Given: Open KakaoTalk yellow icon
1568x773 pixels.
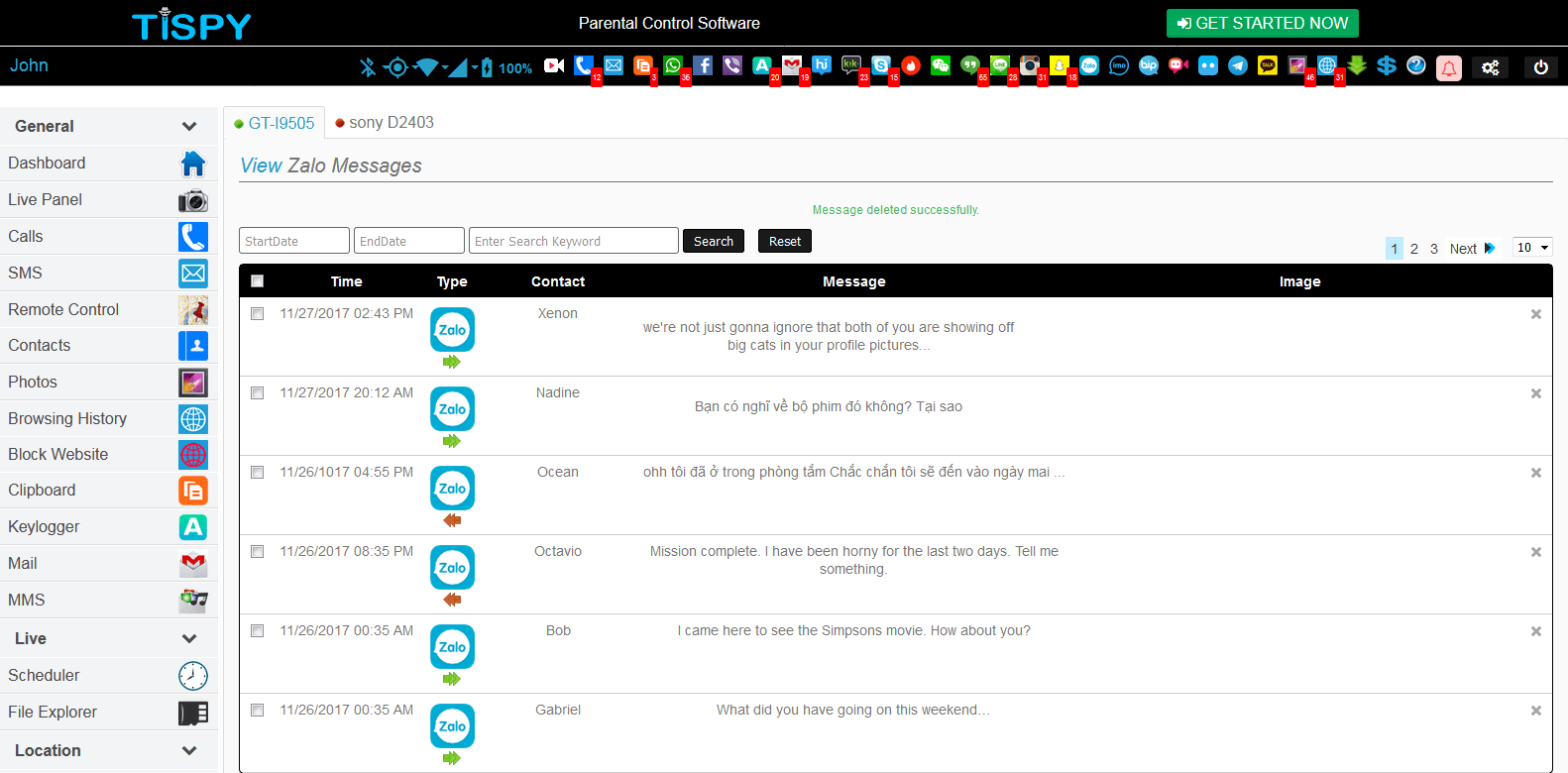Looking at the screenshot, I should (x=1268, y=65).
